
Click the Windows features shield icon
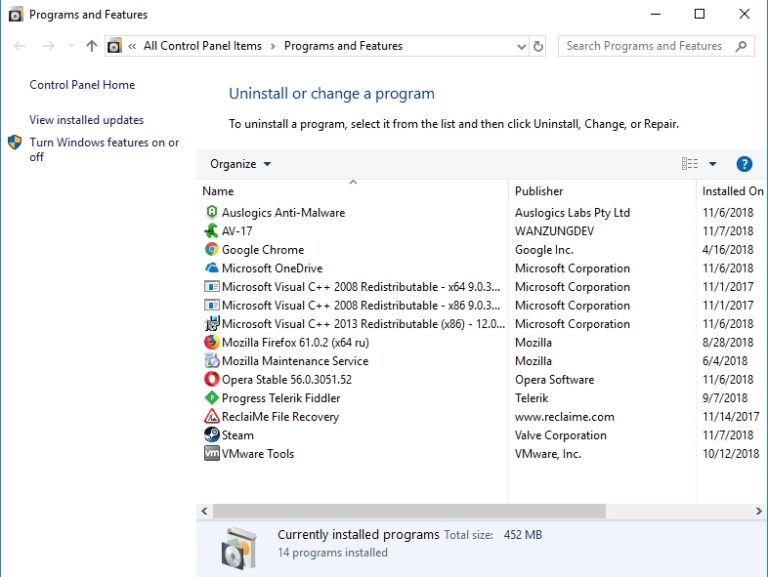15,143
